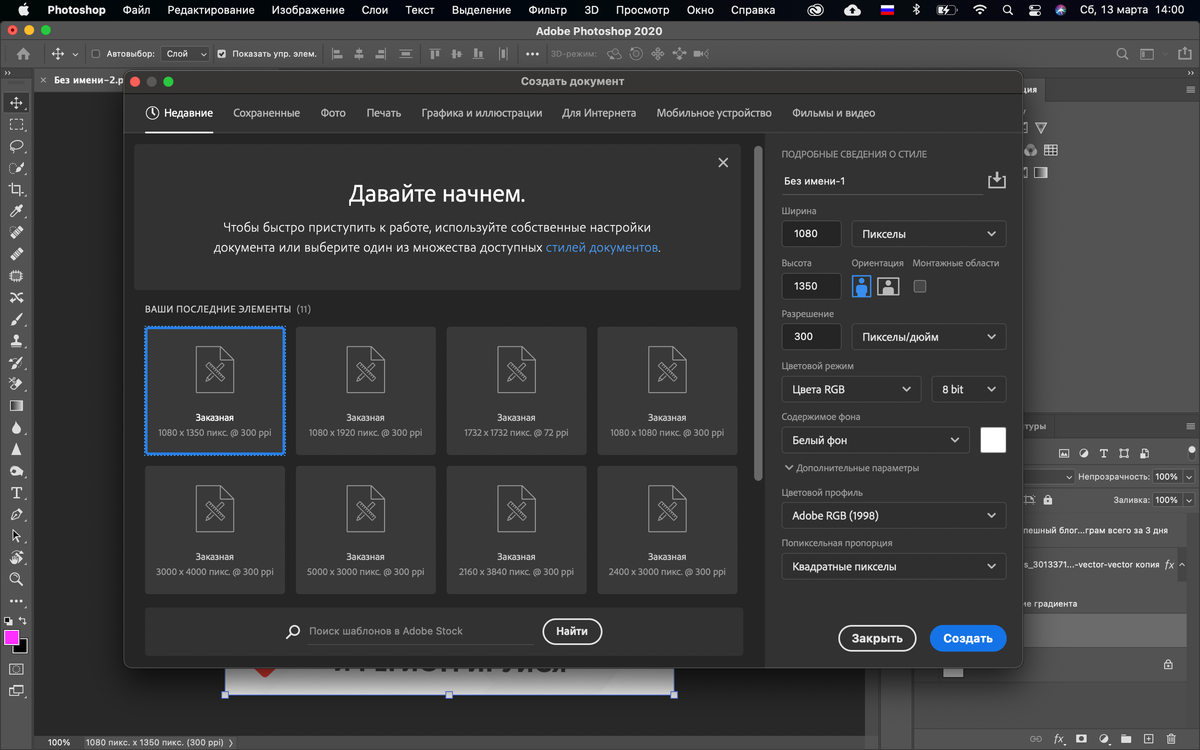This screenshot has width=1200, height=750.
Task: Click the Adobe Stock template search field
Action: (x=420, y=632)
